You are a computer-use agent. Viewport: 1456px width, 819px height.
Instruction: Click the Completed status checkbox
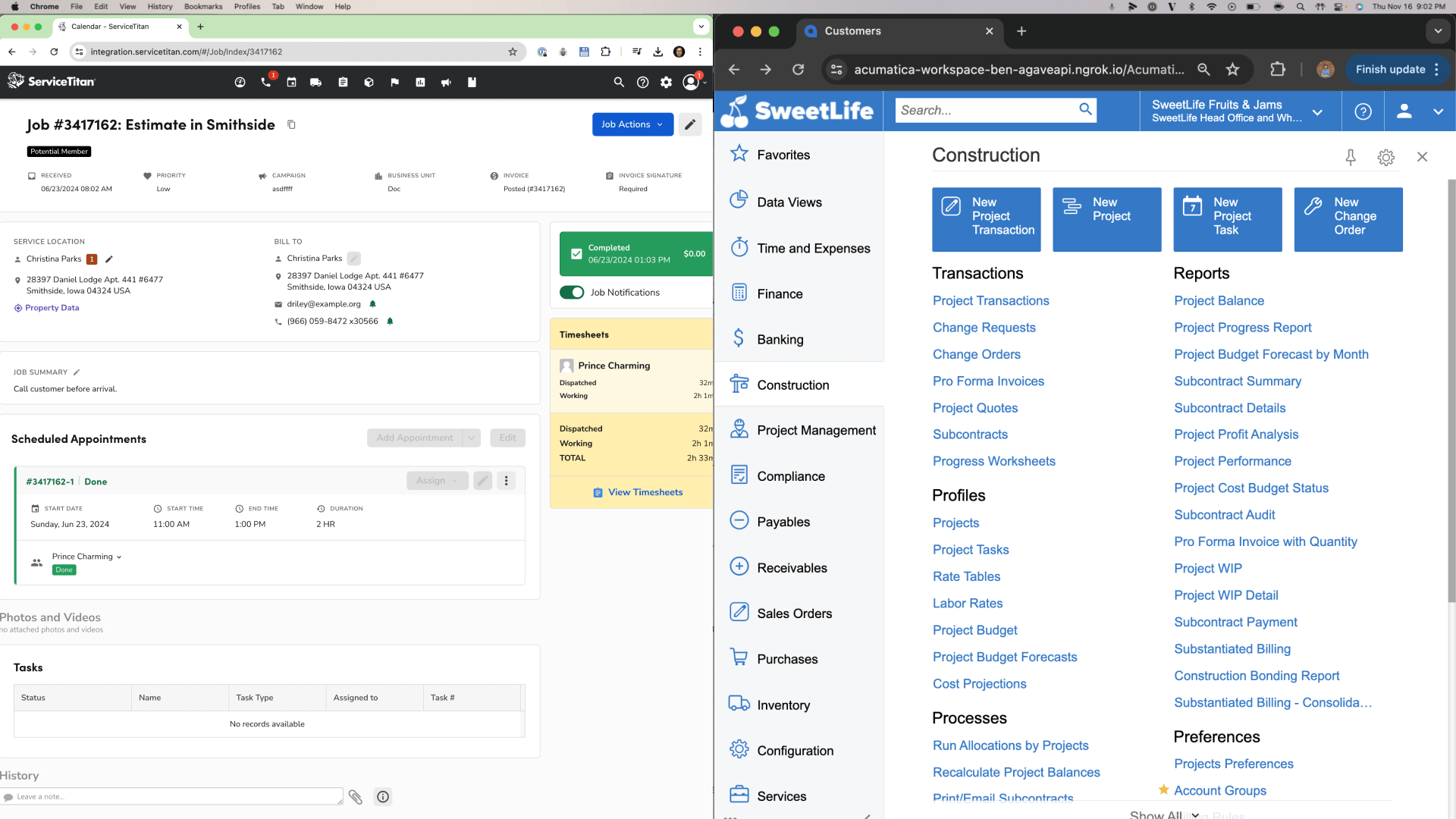tap(576, 254)
